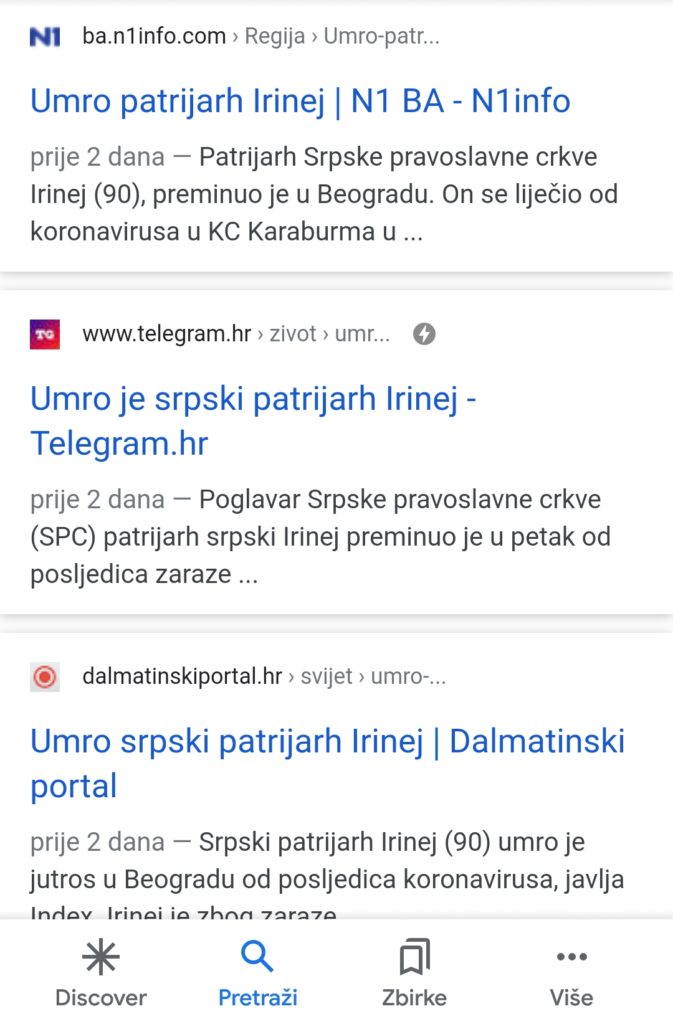Screen dimensions: 673x1024
Task: Switch to the Zbirke tab label
Action: (414, 997)
